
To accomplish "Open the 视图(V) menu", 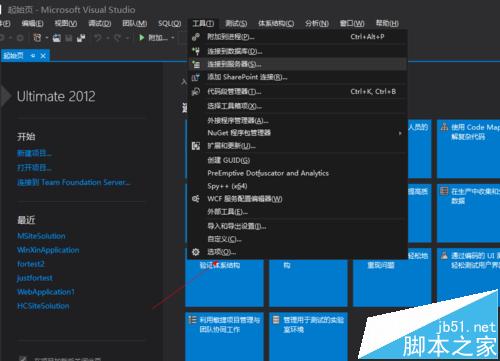I will [66, 23].
